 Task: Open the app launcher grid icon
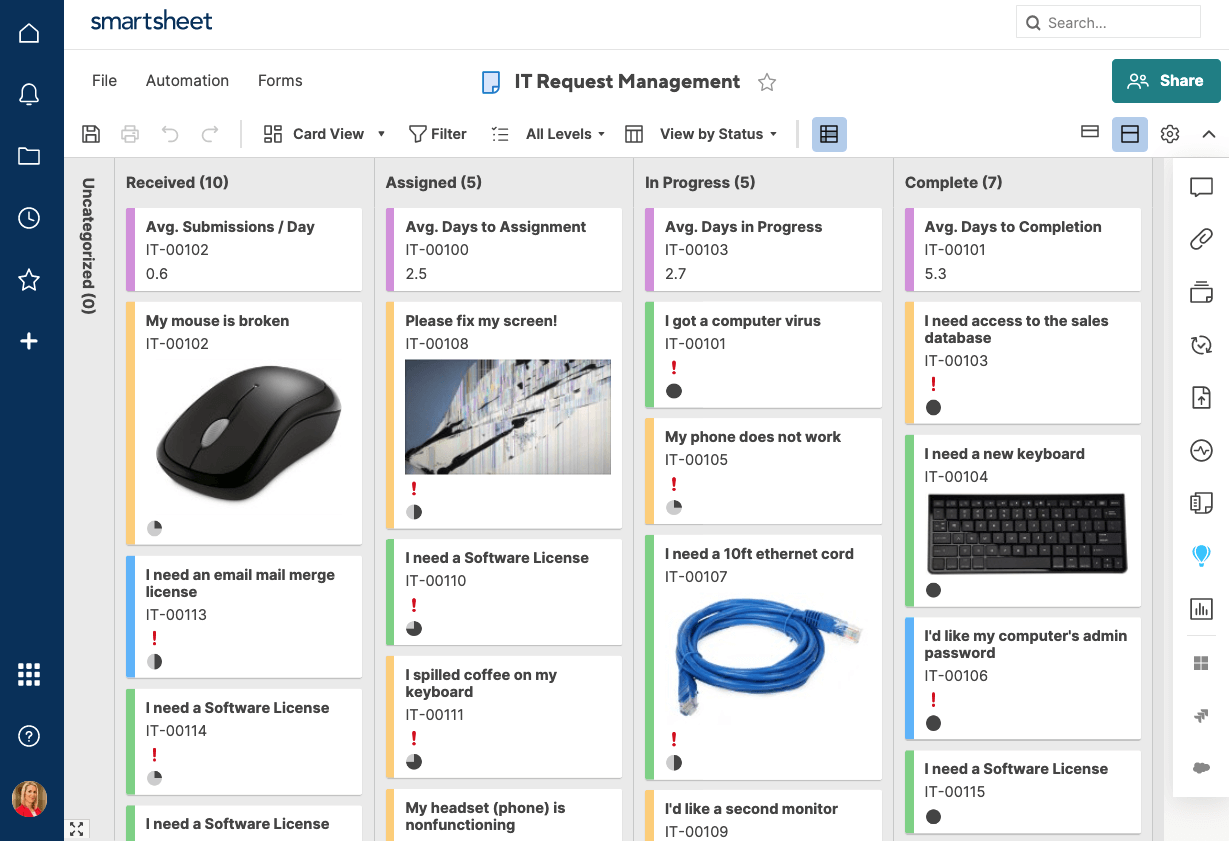[29, 675]
